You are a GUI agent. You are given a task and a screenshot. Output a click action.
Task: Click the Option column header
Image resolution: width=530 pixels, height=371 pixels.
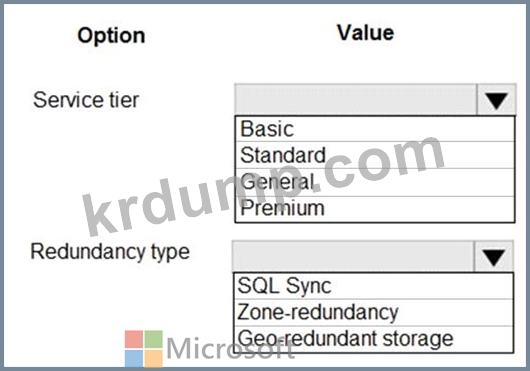(111, 36)
